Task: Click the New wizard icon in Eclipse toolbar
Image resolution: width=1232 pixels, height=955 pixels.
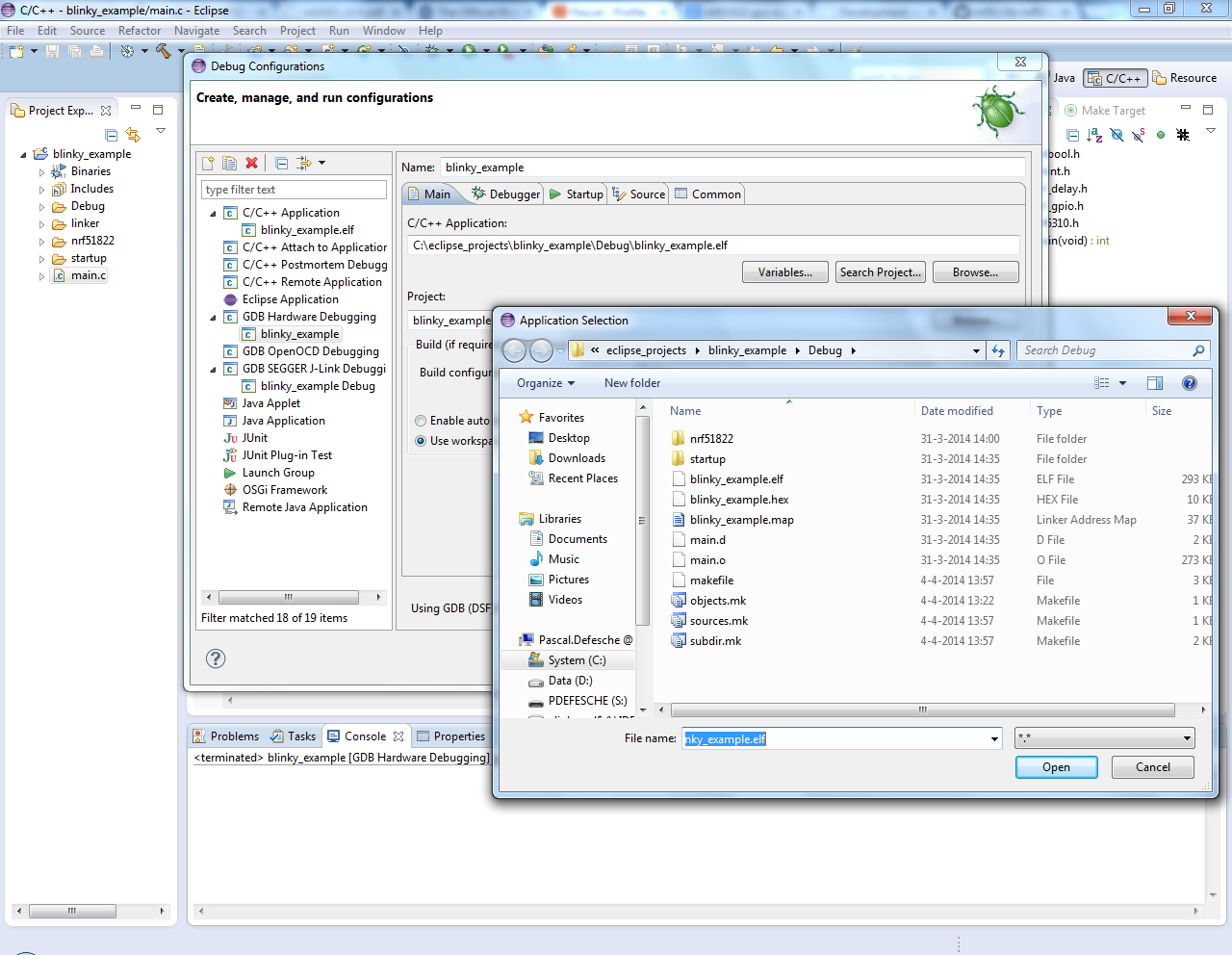Action: pyautogui.click(x=16, y=51)
